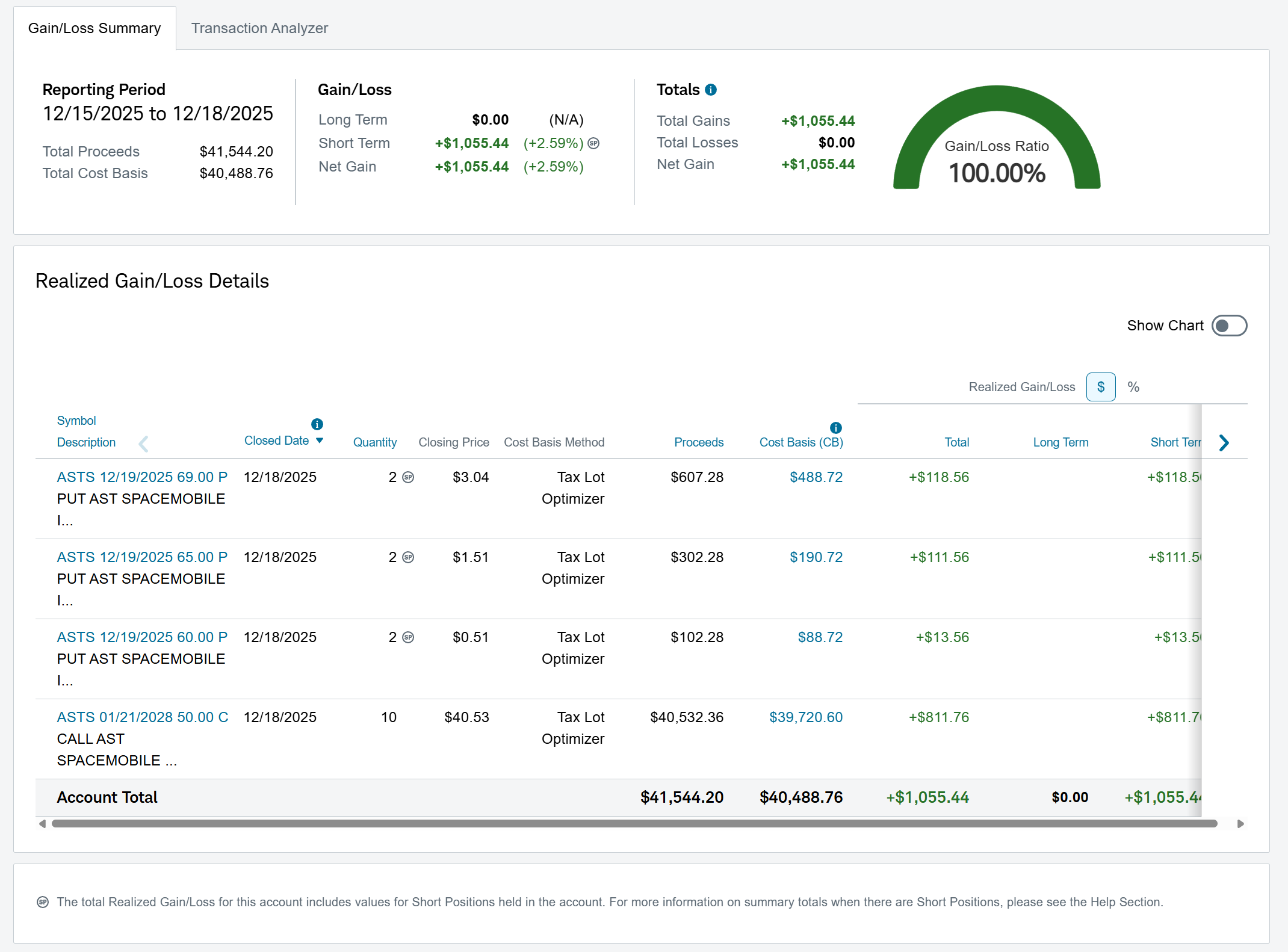The width and height of the screenshot is (1288, 952).
Task: Click the horizontal table scrollbar
Action: 634,823
